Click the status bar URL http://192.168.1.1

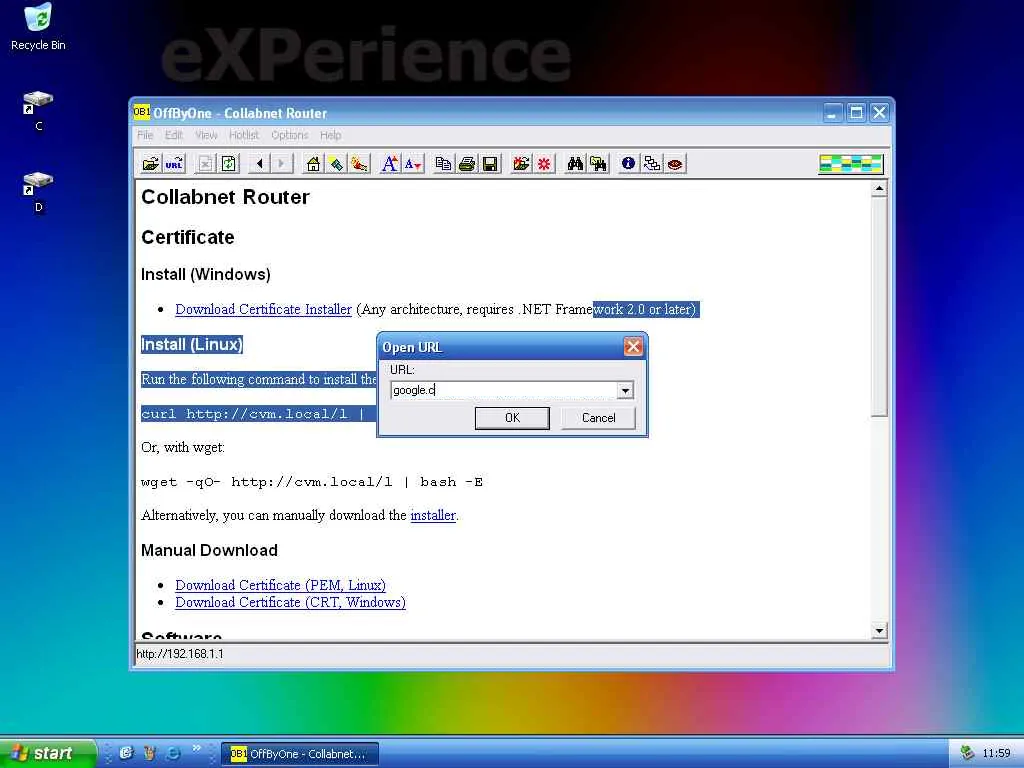tap(180, 654)
